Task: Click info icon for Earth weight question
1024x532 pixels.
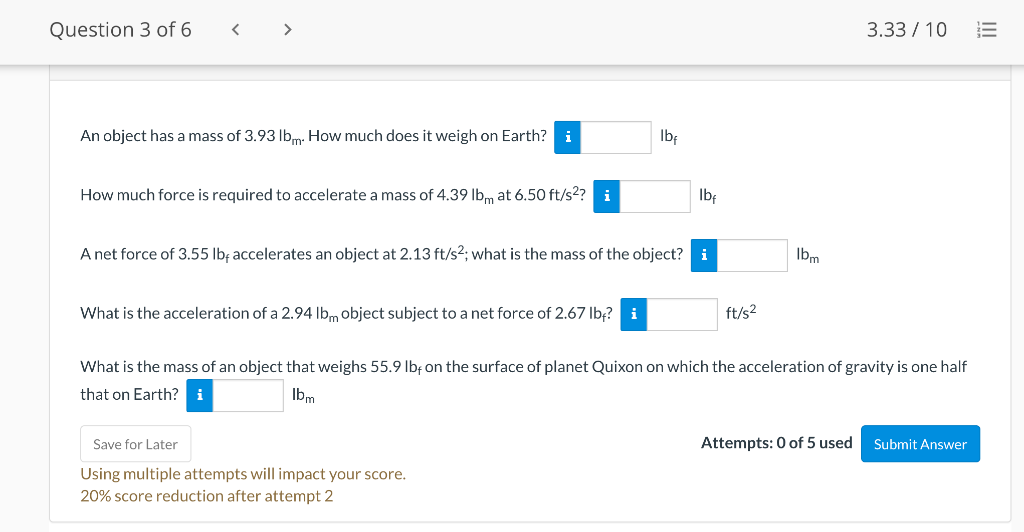Action: 567,137
